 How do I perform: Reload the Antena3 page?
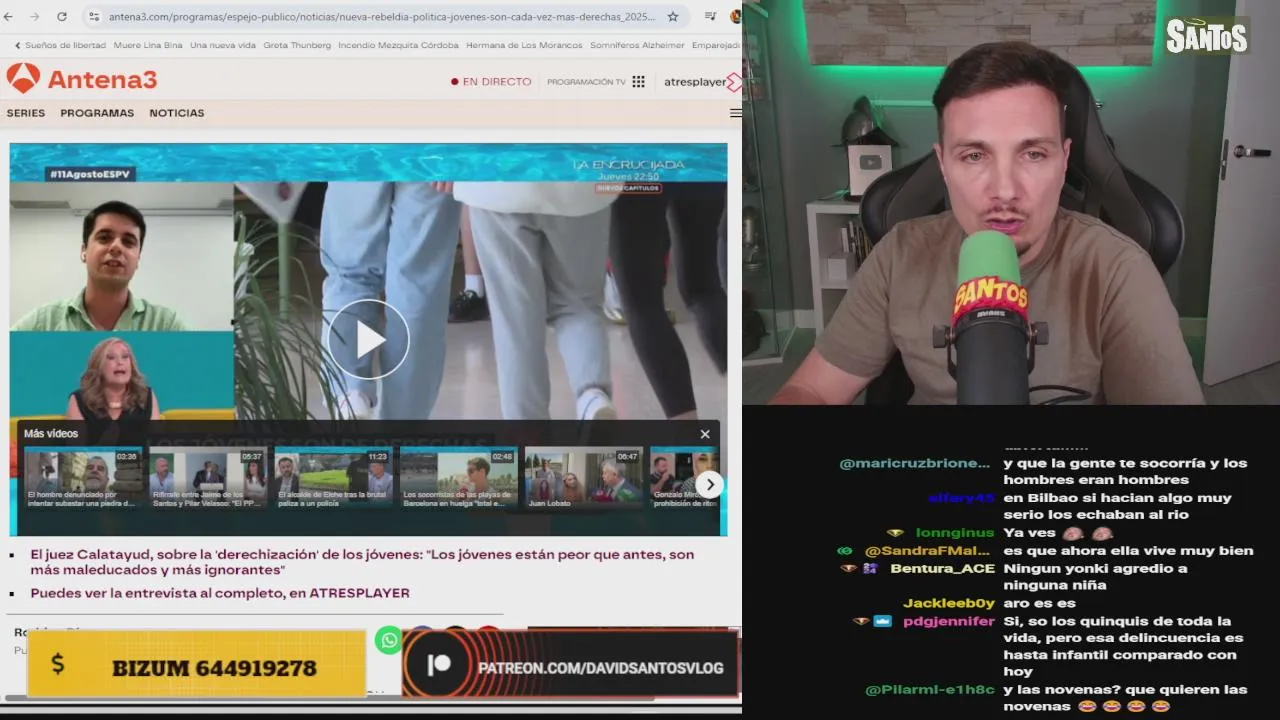tap(62, 17)
